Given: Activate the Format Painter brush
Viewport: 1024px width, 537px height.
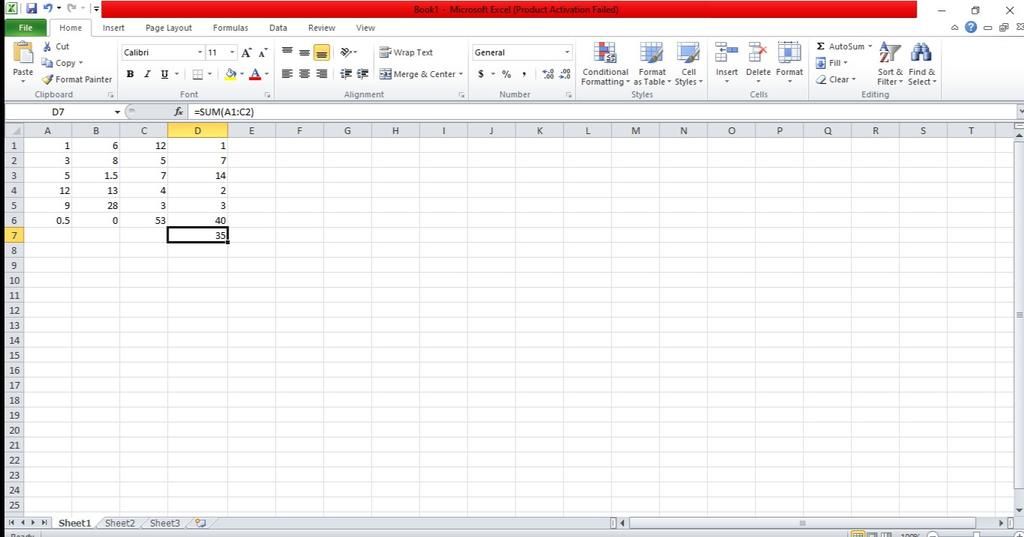Looking at the screenshot, I should click(x=47, y=79).
